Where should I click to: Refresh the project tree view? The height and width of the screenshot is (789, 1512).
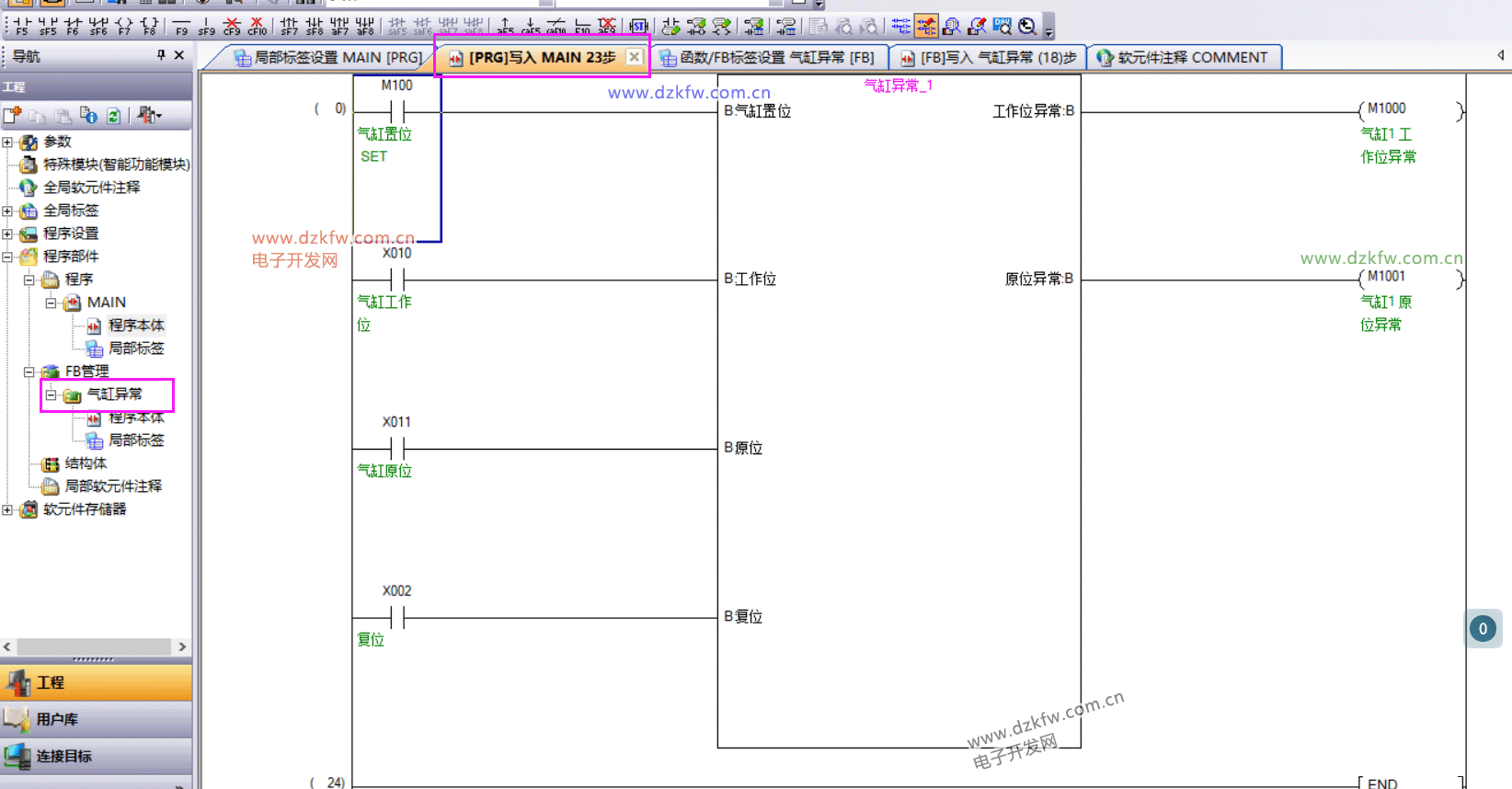pos(113,115)
